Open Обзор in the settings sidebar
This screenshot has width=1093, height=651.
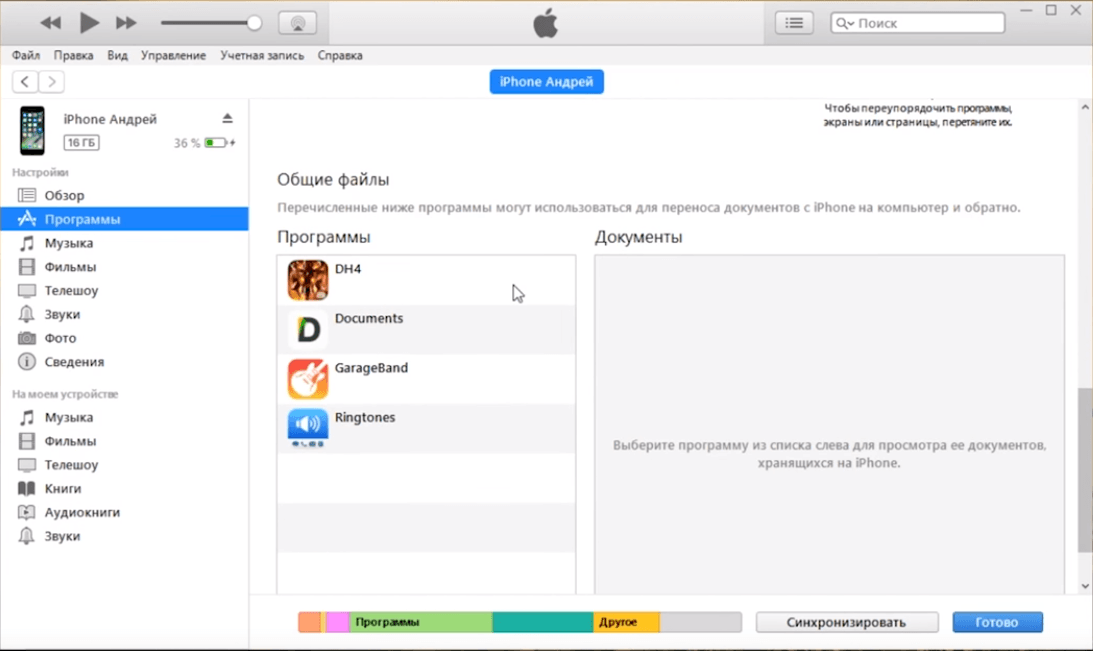coord(64,195)
